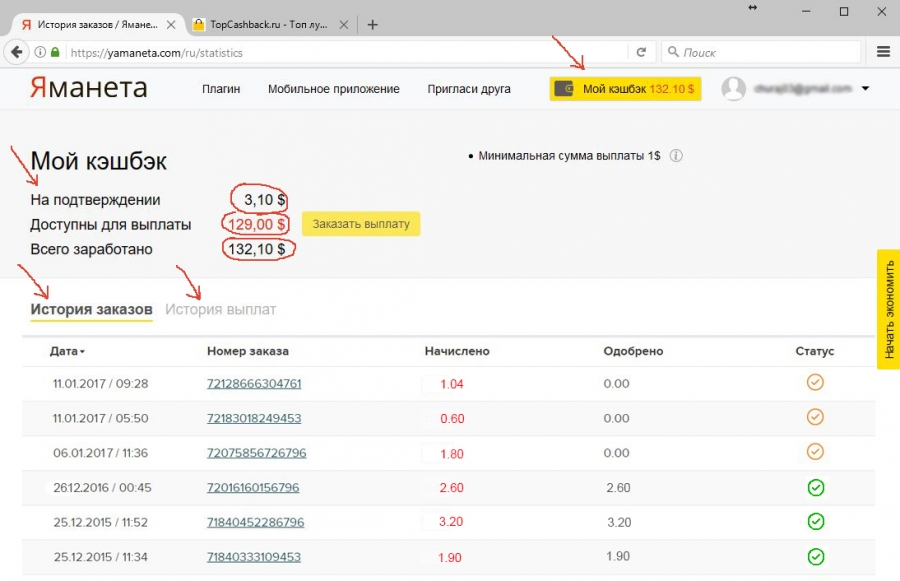This screenshot has width=900, height=581.
Task: Click status icon for order 72075856726796
Action: click(x=815, y=451)
